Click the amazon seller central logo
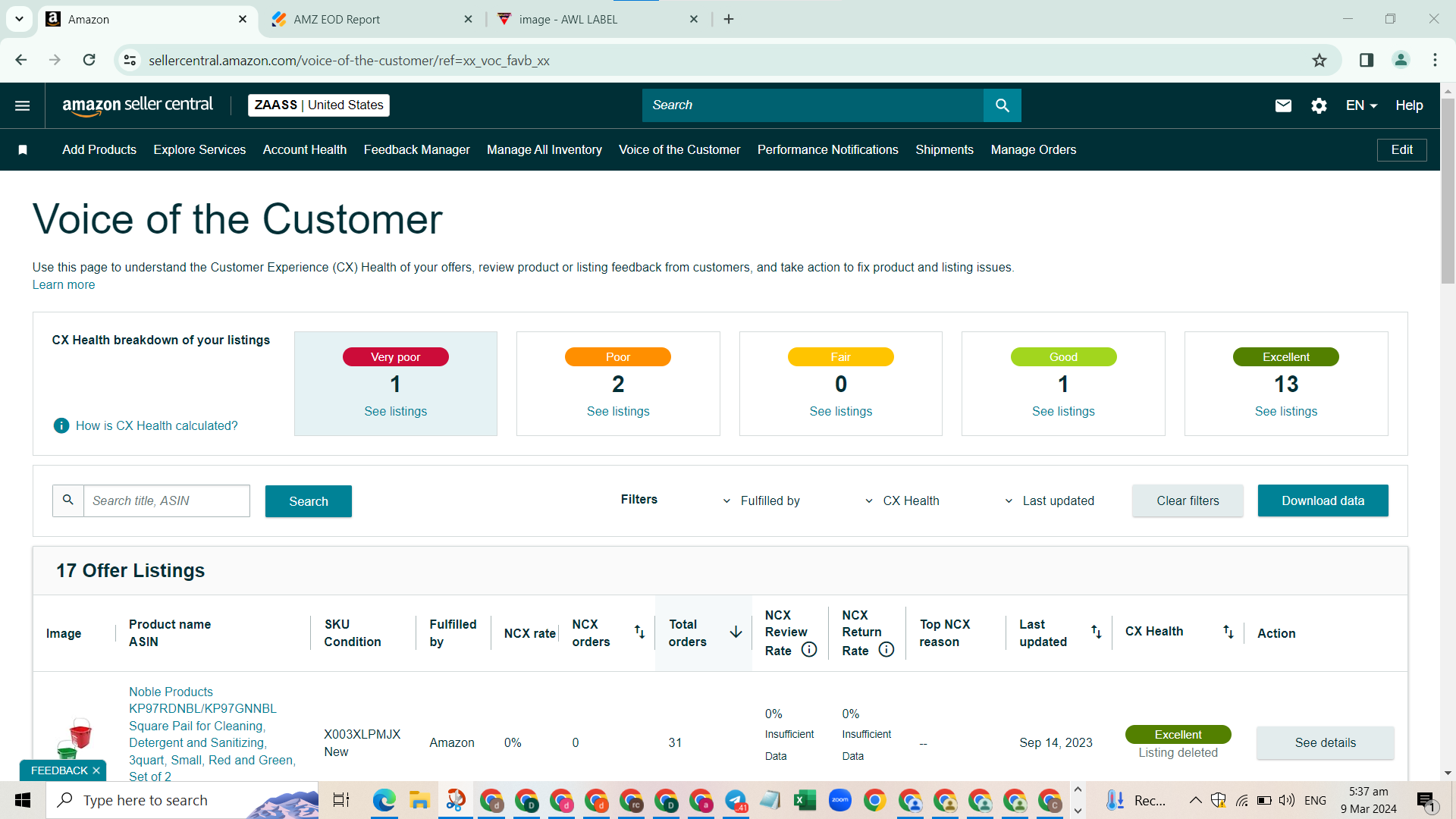Viewport: 1456px width, 819px height. pyautogui.click(x=138, y=105)
